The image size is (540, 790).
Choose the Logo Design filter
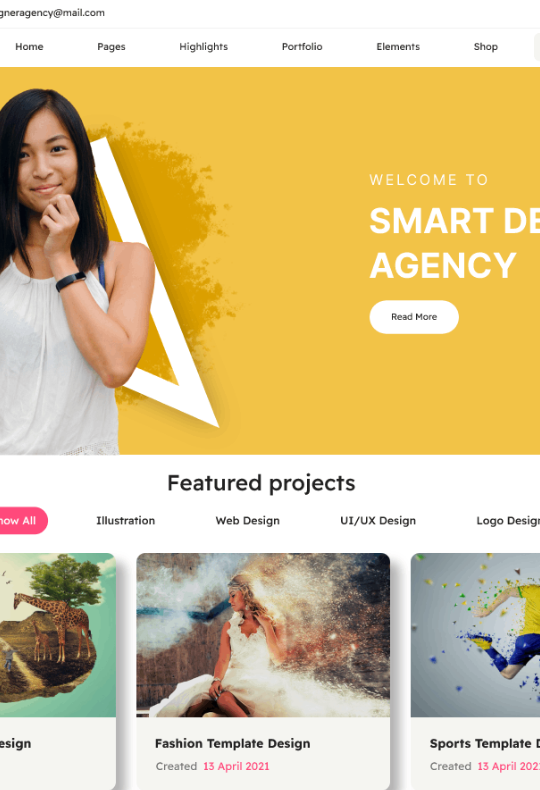[508, 520]
